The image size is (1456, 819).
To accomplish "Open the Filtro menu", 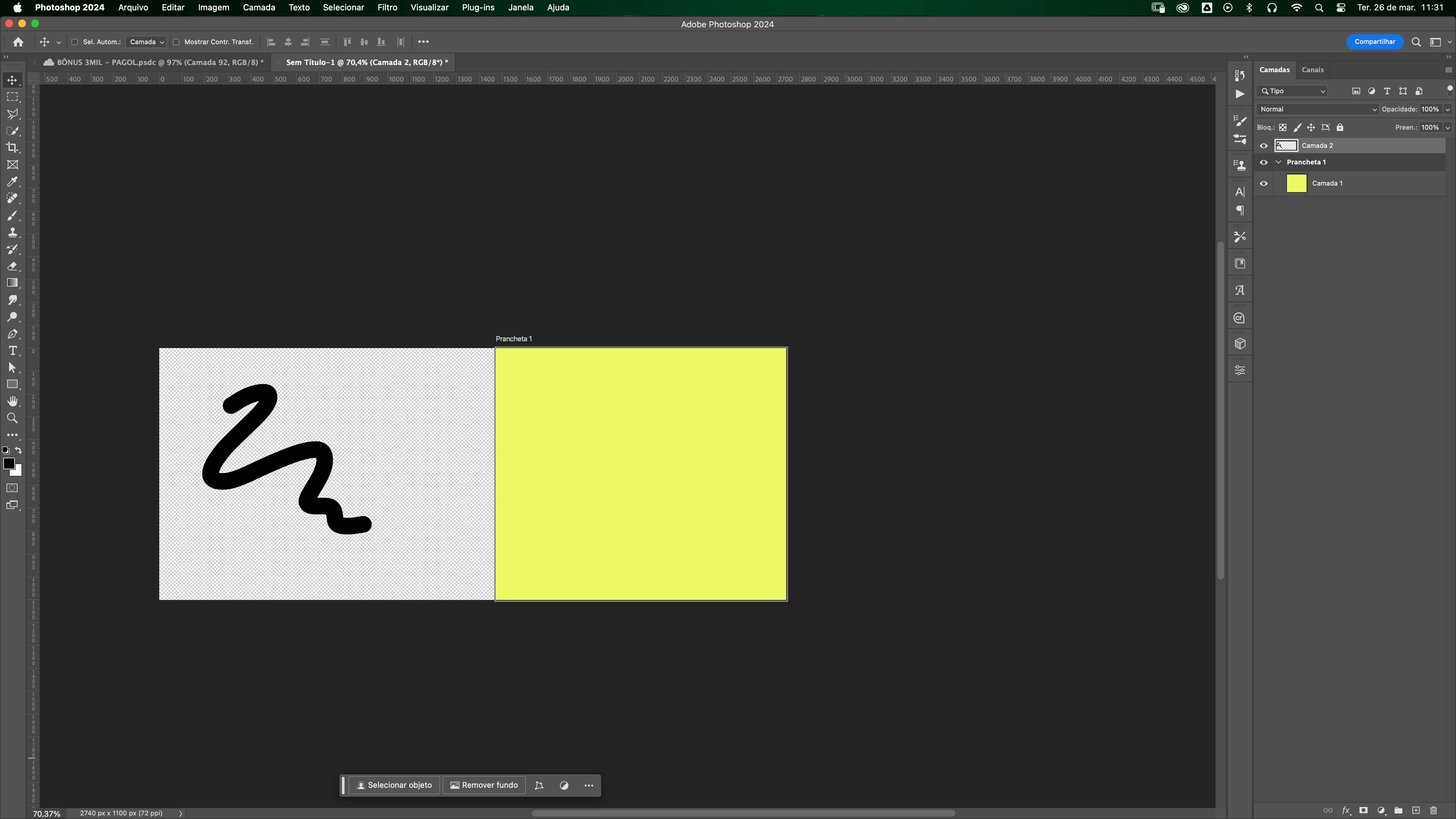I will tap(387, 7).
